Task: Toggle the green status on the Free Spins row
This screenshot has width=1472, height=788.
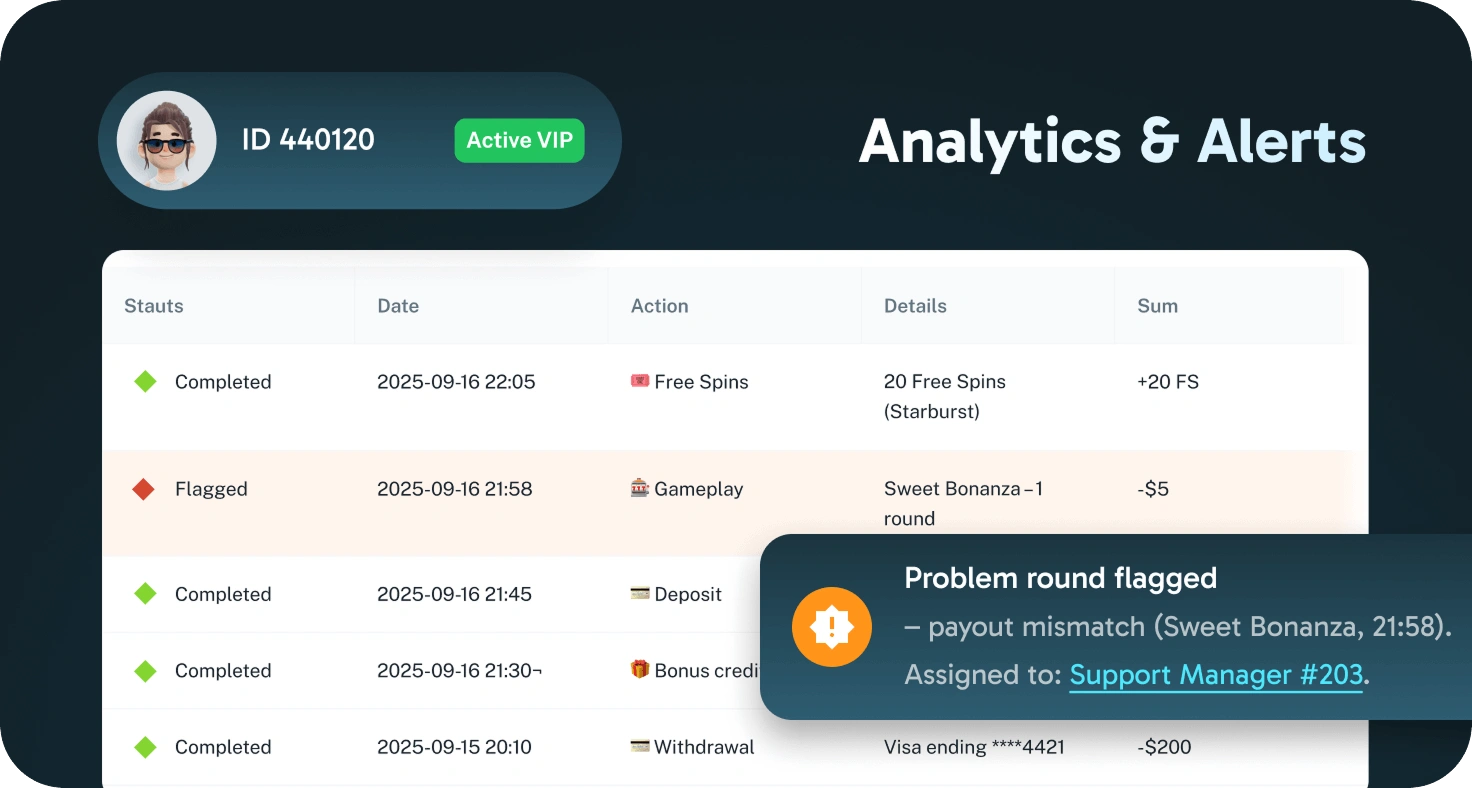Action: 145,381
